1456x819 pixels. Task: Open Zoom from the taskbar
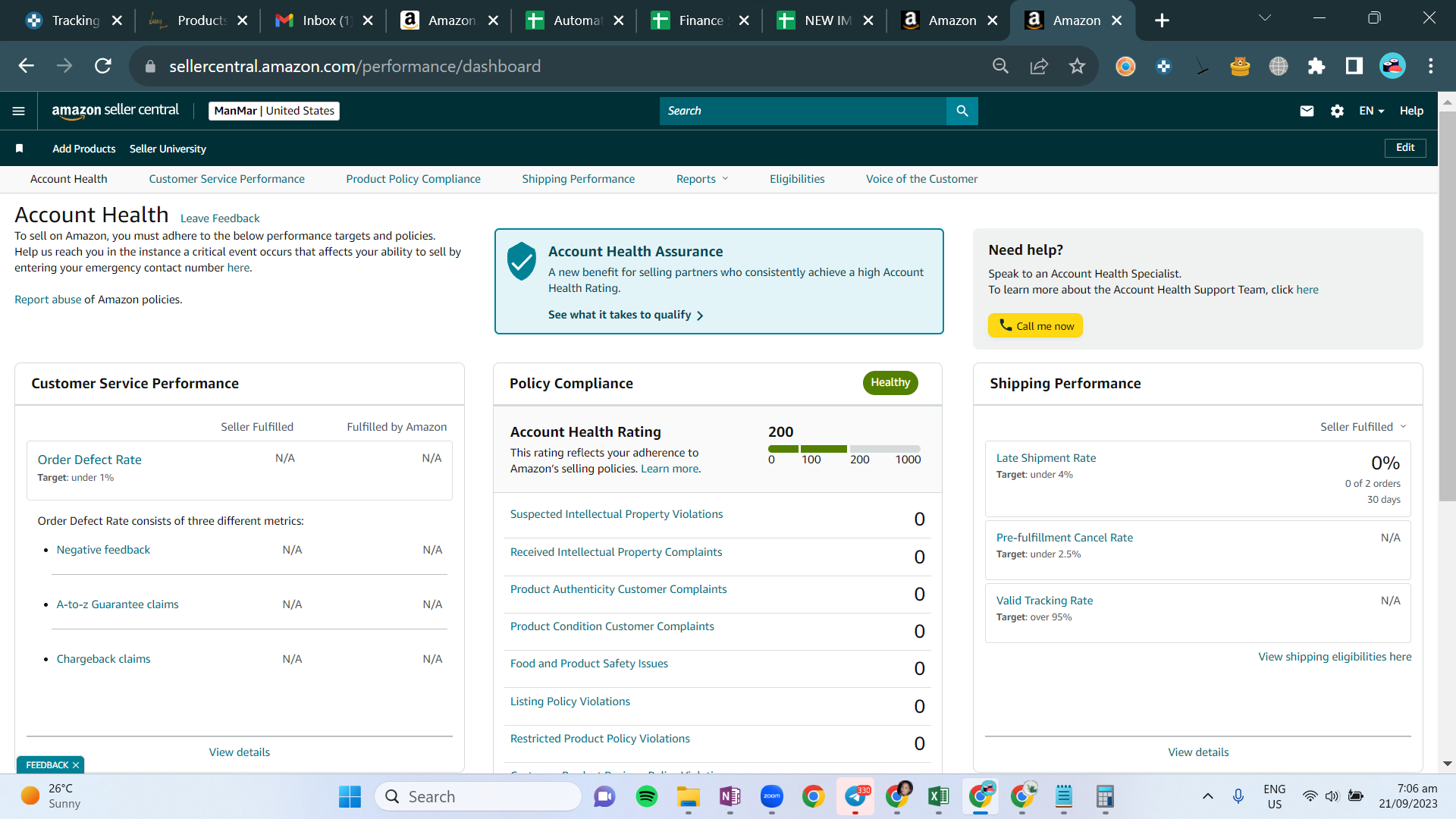pos(771,796)
